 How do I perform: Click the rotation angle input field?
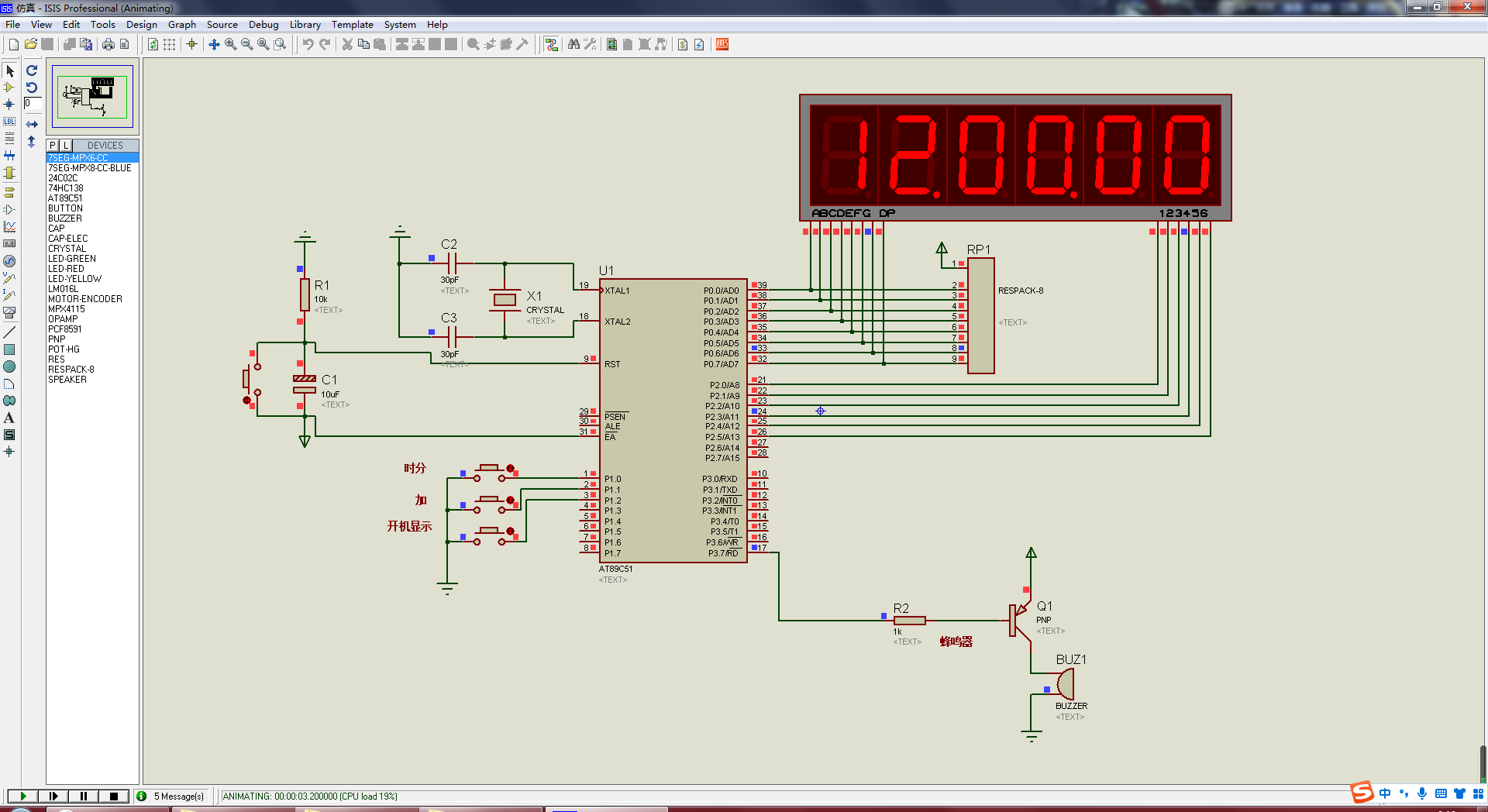[33, 103]
